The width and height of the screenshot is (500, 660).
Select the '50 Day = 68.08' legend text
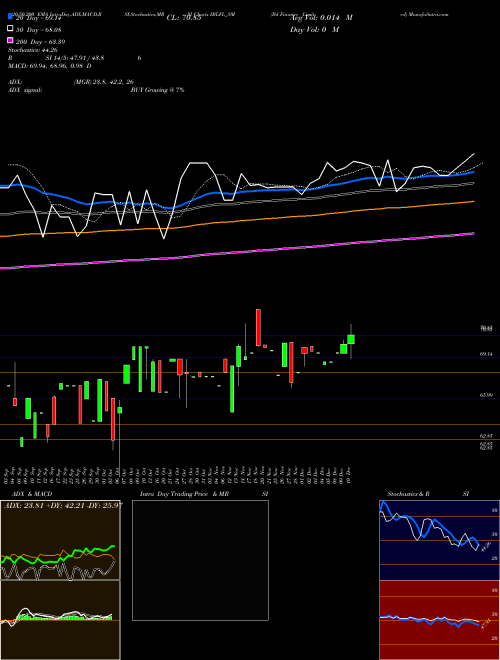(x=39, y=30)
